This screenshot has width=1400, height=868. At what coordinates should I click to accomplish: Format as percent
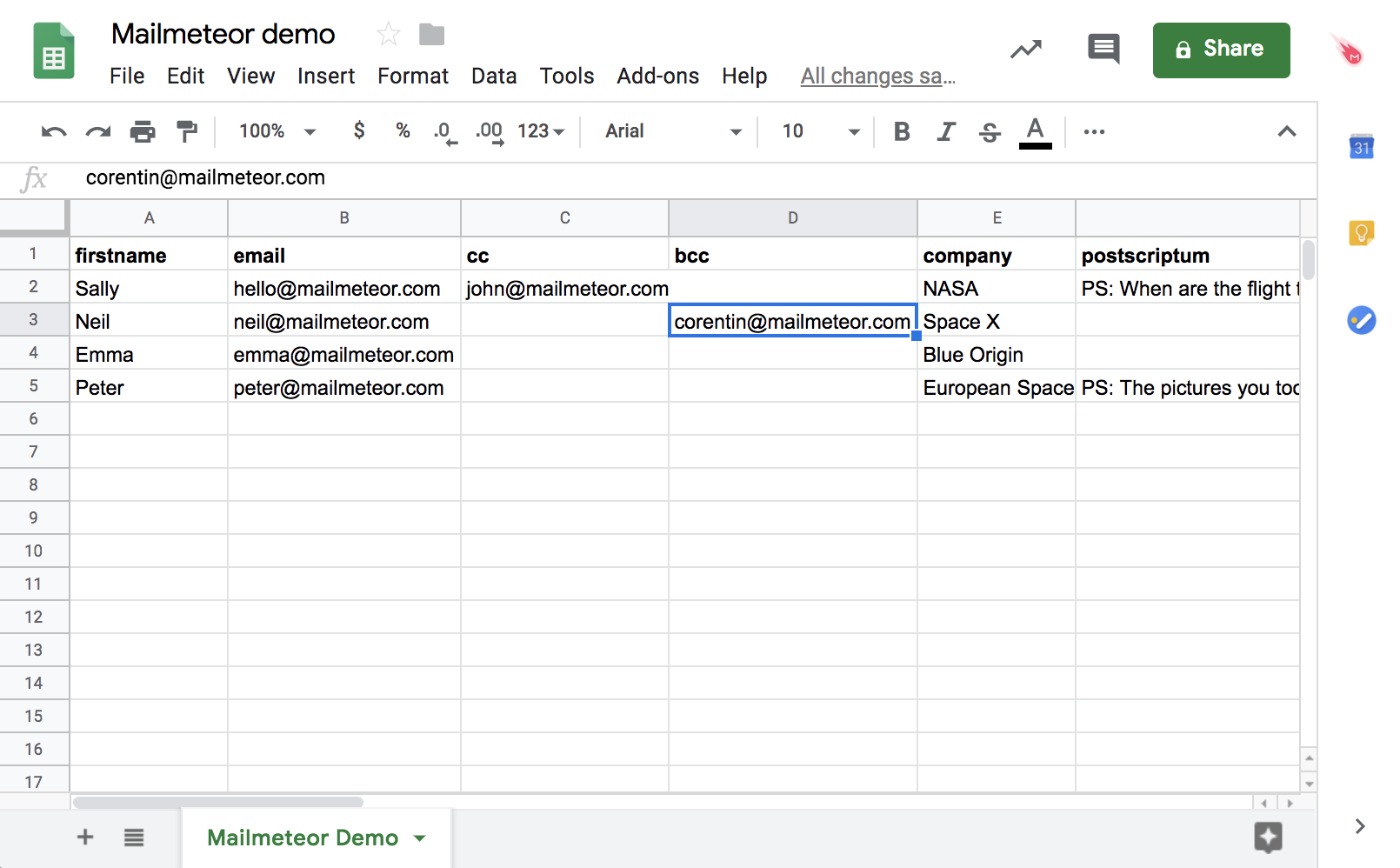pos(403,130)
